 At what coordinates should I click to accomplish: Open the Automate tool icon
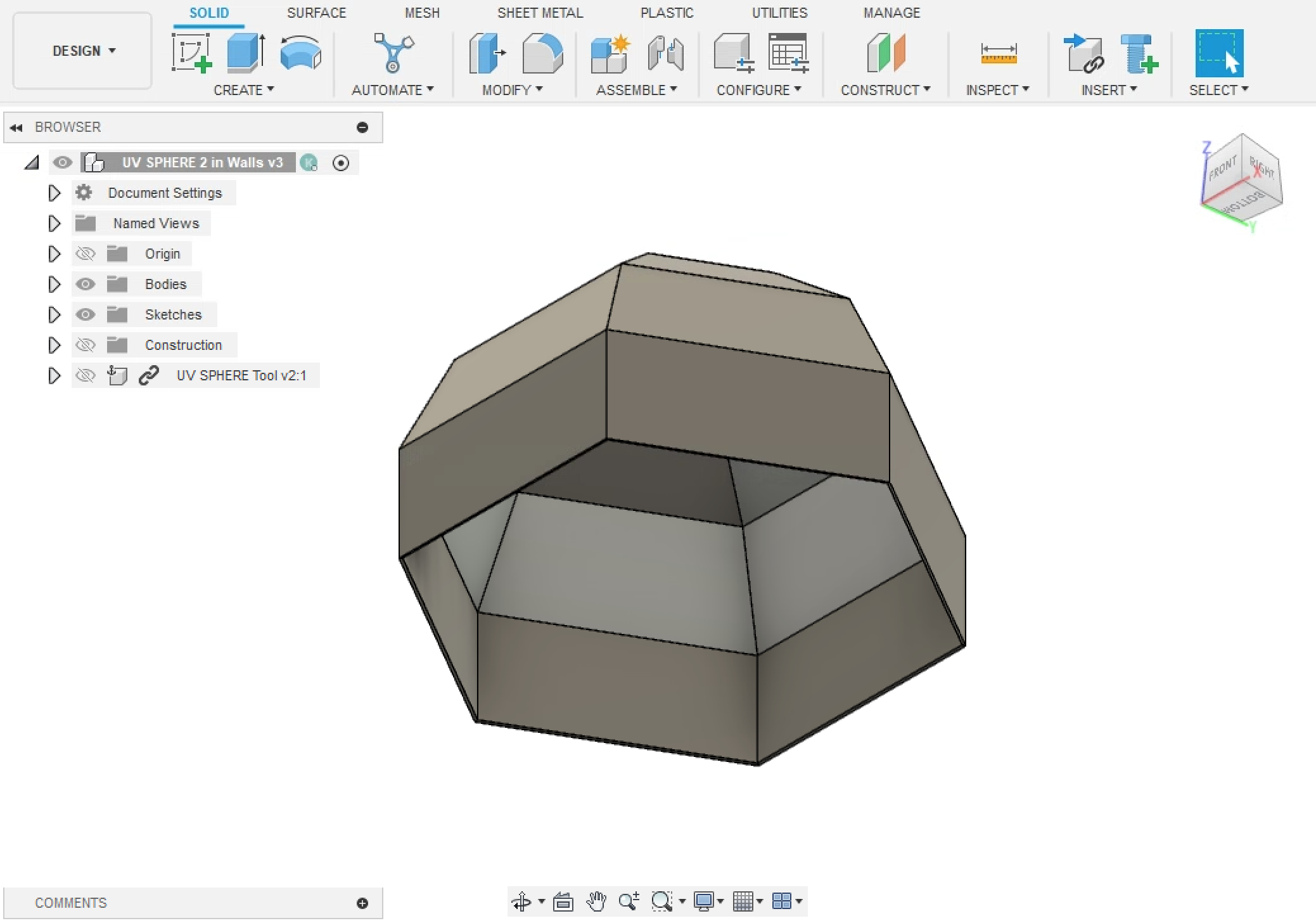point(393,53)
